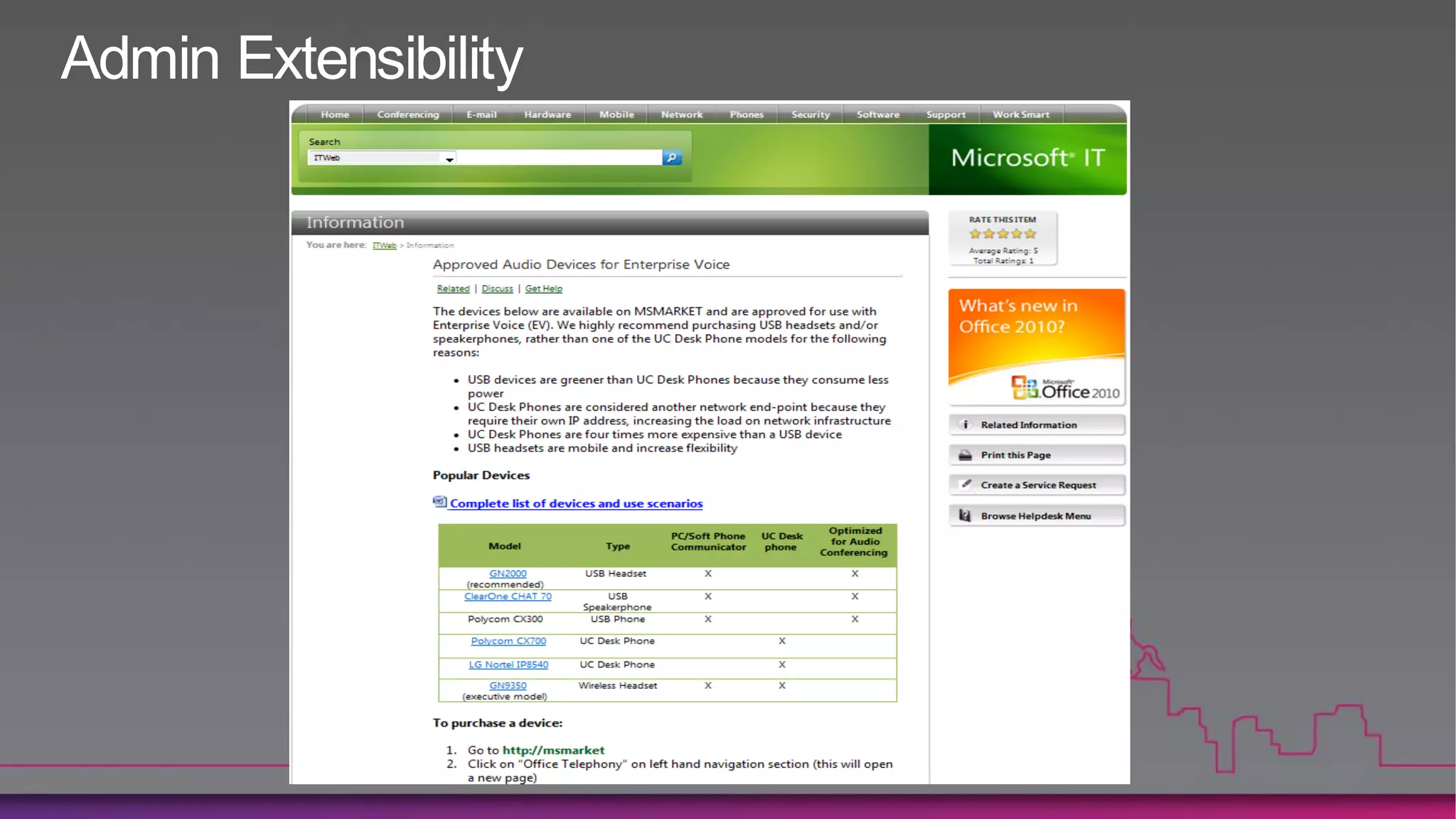Open the Mobile navigation tab
The height and width of the screenshot is (819, 1456).
pyautogui.click(x=616, y=114)
